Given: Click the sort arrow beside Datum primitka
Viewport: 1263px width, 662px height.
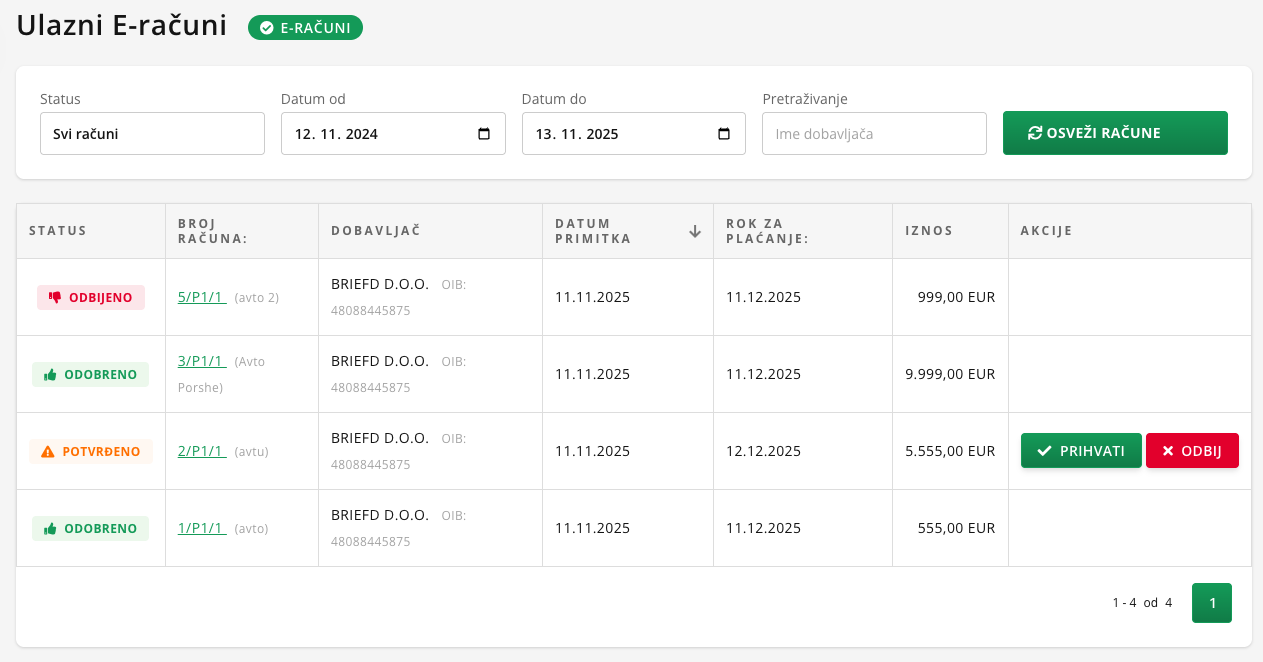Looking at the screenshot, I should coord(695,231).
